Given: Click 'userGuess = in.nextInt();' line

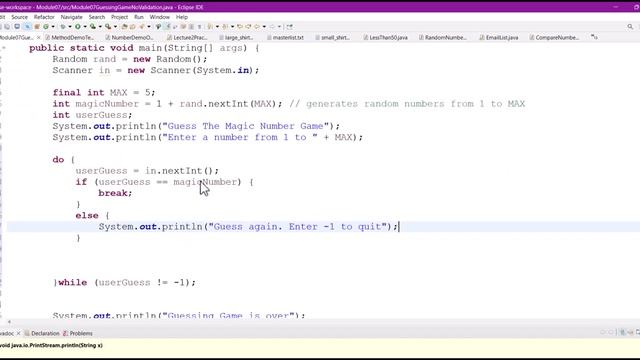Looking at the screenshot, I should [147, 171].
